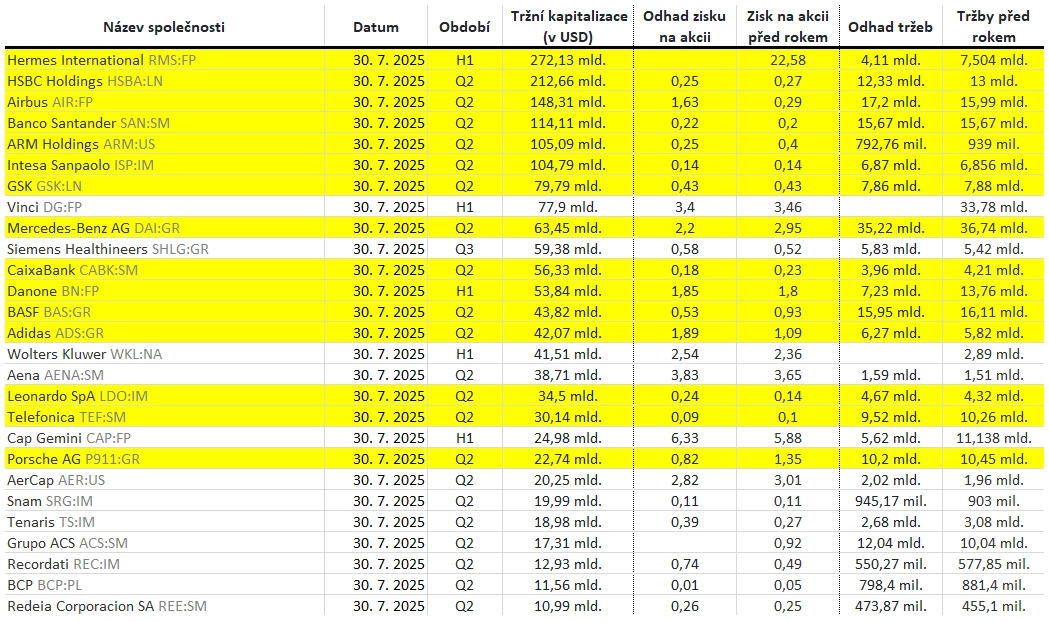
Task: Select the Recordati REC:IM company cell
Action: click(x=165, y=564)
